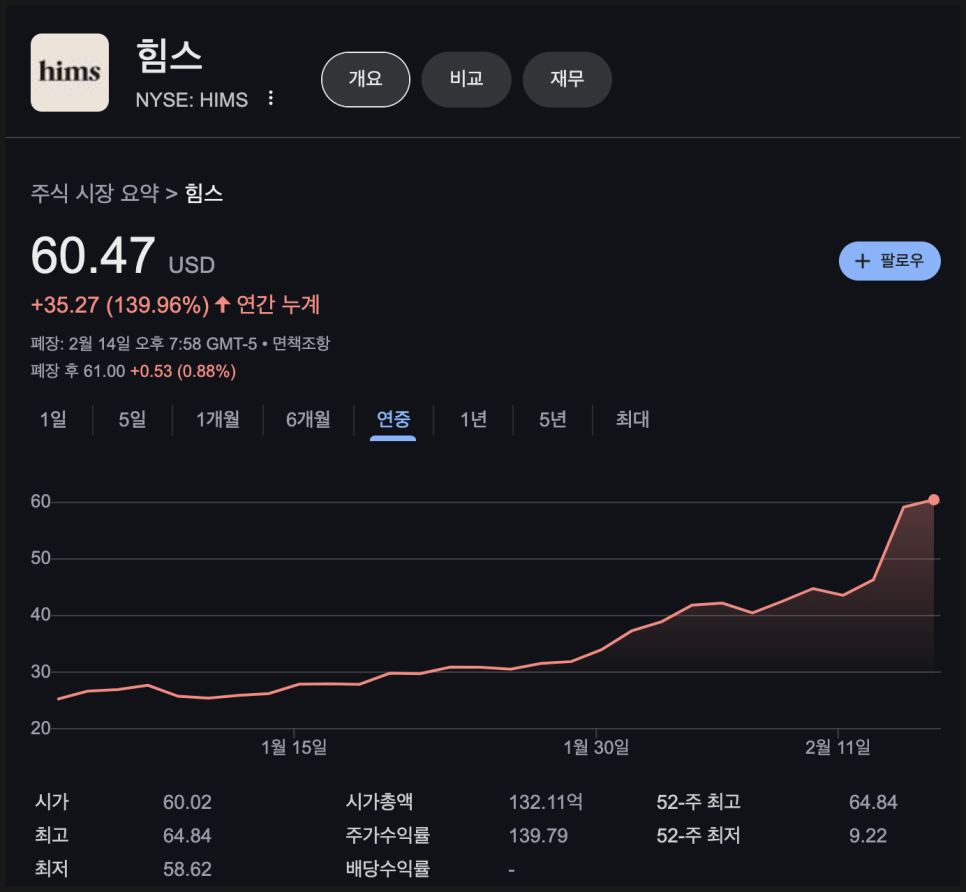Select the 연중 year-to-date range
Screen dimensions: 966x892
point(393,420)
